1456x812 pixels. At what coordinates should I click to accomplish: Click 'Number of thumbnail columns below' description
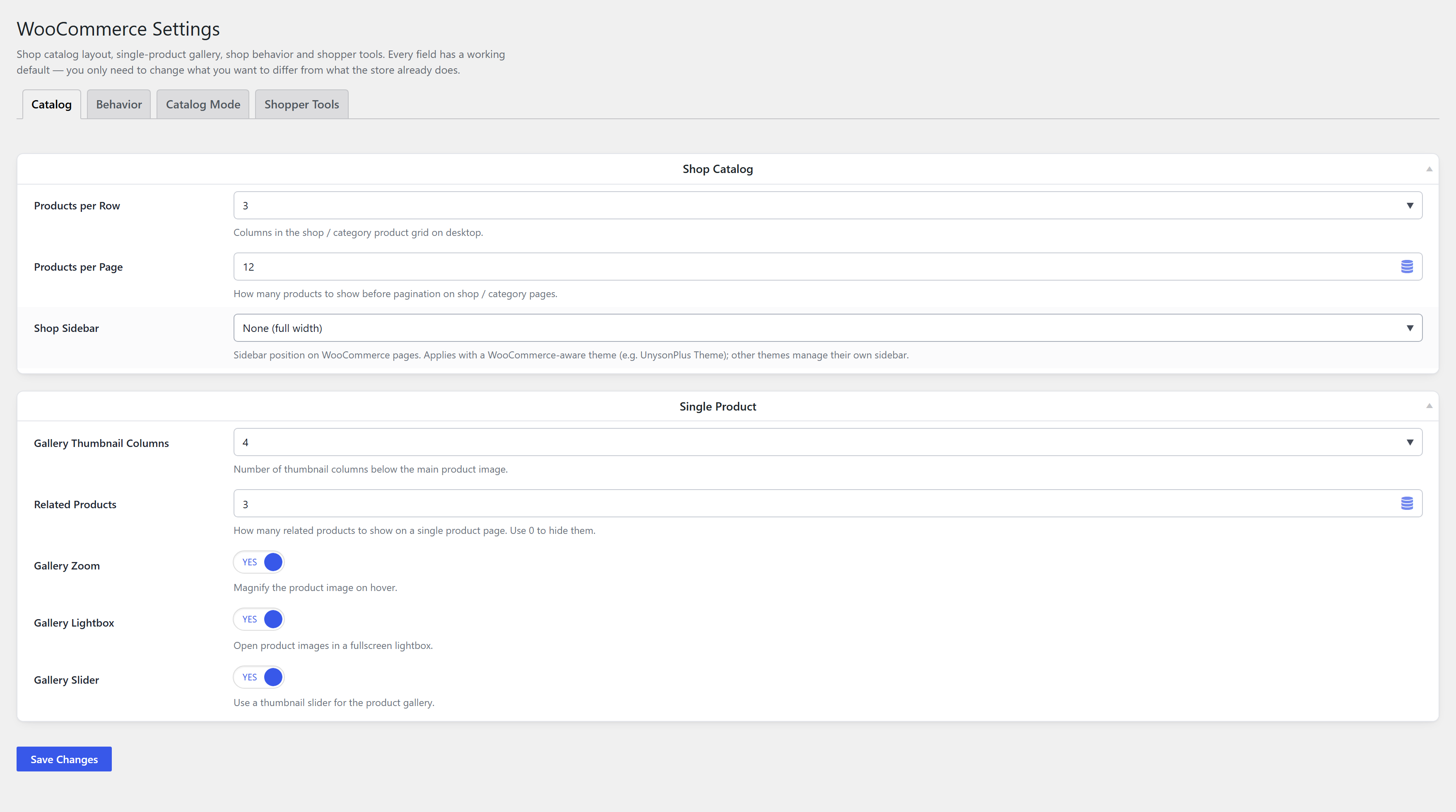coord(370,469)
